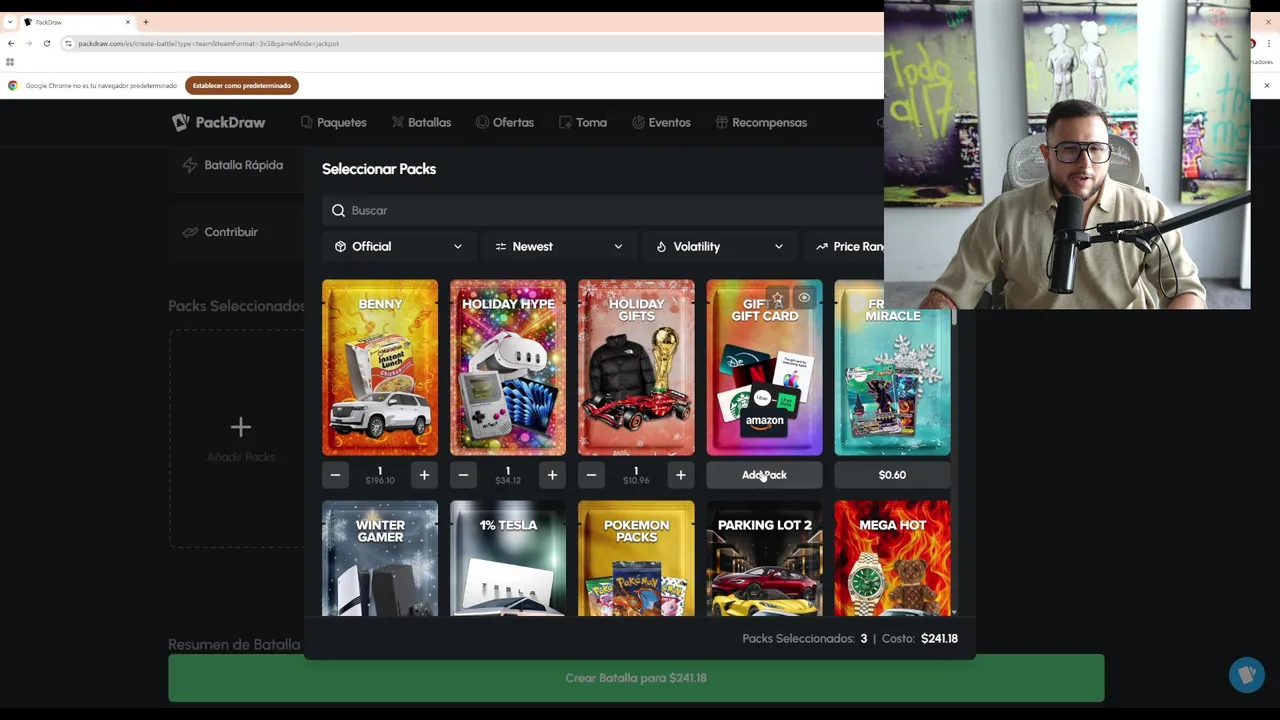Select the Pokemon Packs pack

click(x=636, y=558)
